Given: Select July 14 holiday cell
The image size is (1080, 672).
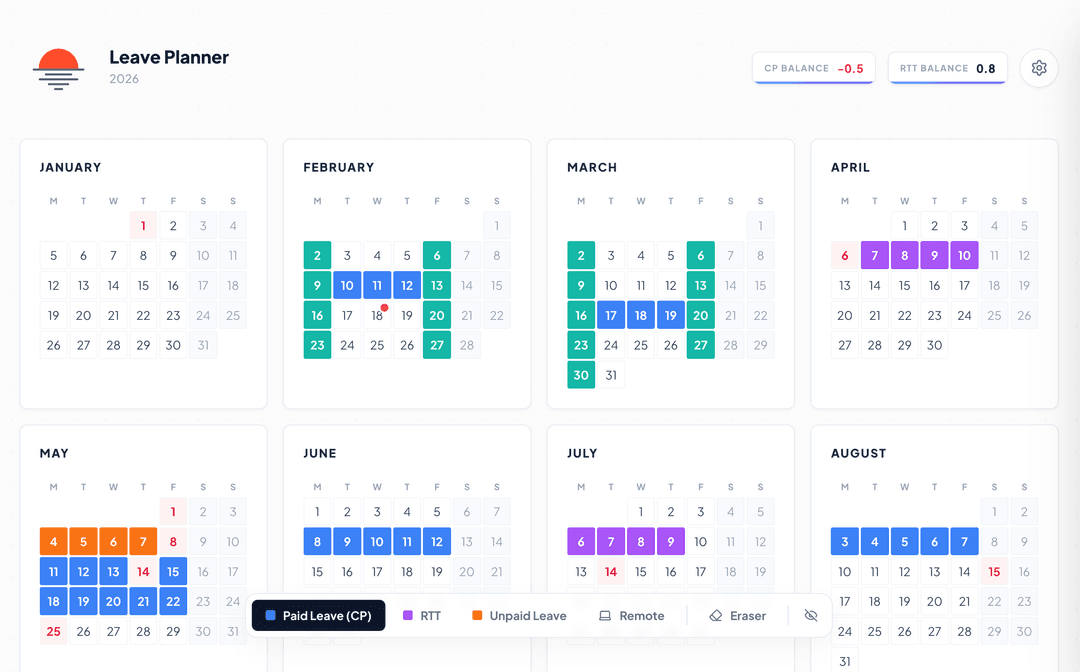Looking at the screenshot, I should [x=611, y=572].
